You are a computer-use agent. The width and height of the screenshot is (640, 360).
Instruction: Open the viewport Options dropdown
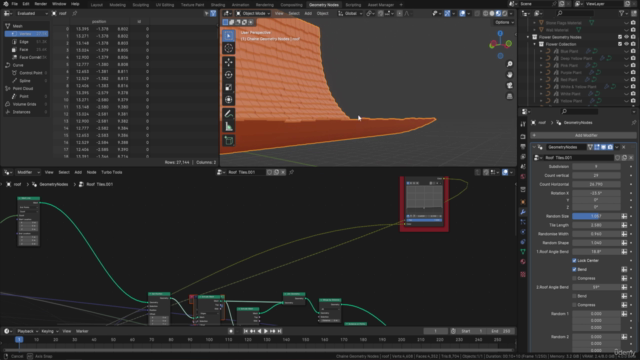click(x=504, y=22)
